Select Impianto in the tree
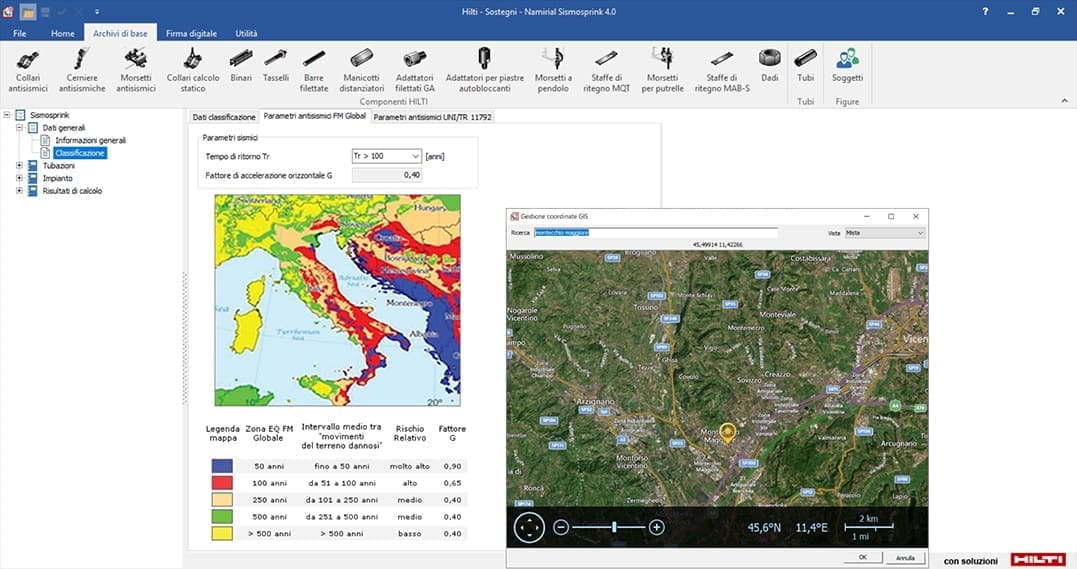Image resolution: width=1077 pixels, height=569 pixels. pos(58,178)
